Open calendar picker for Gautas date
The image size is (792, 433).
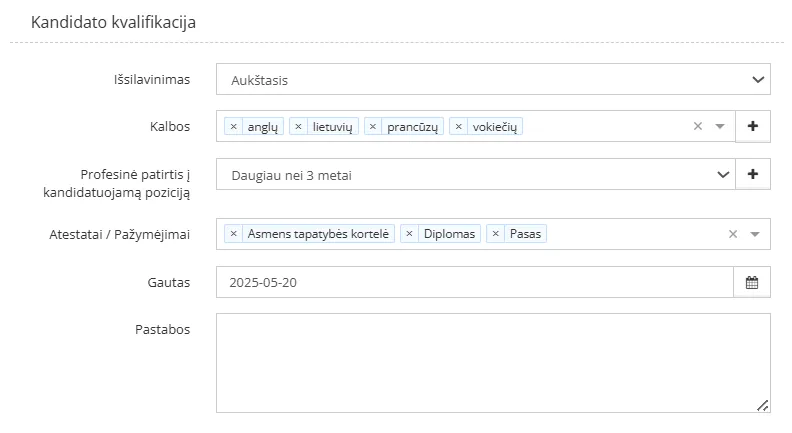752,282
